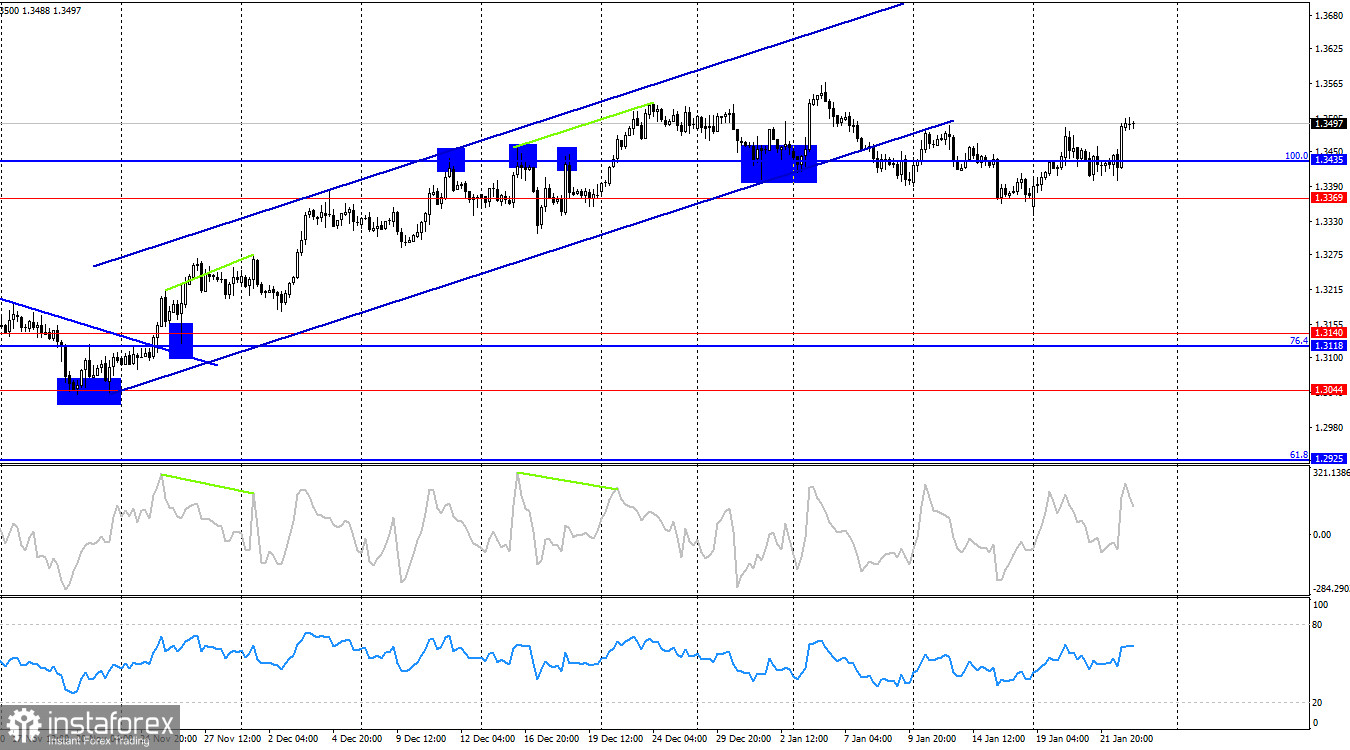Viewport: 1350px width, 750px height.
Task: Click the instaforex gear logo
Action: 22,719
